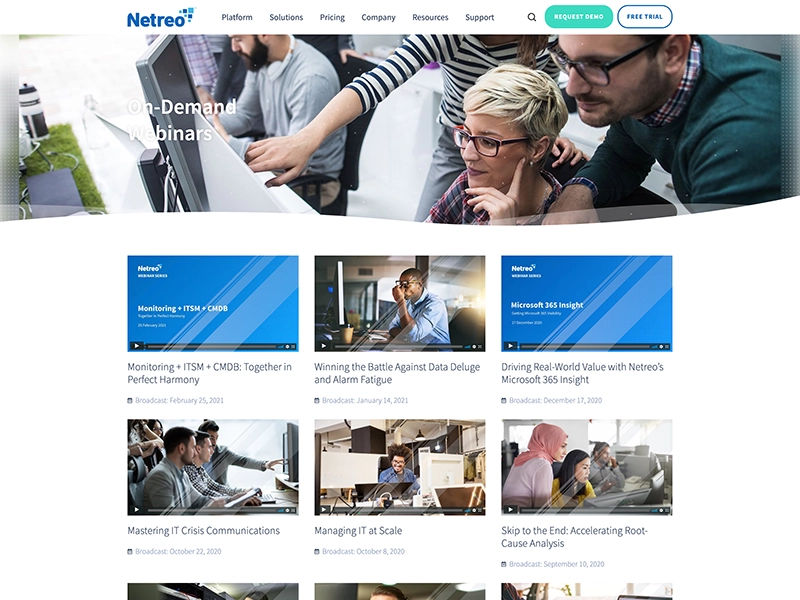Open the Solutions menu
Screen dimensions: 800x600
286,17
